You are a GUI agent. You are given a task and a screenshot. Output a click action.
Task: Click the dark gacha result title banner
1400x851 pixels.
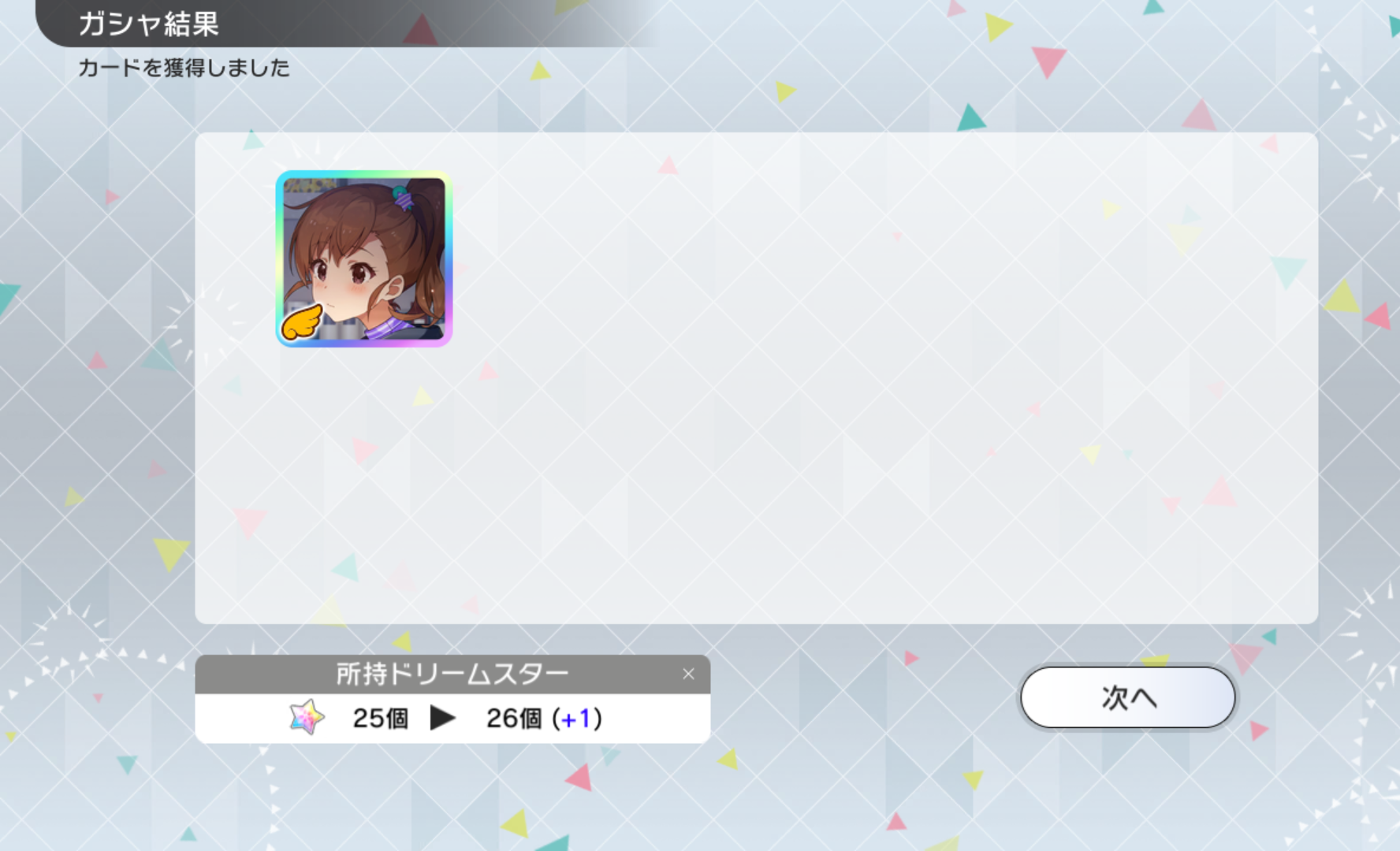coord(347,24)
